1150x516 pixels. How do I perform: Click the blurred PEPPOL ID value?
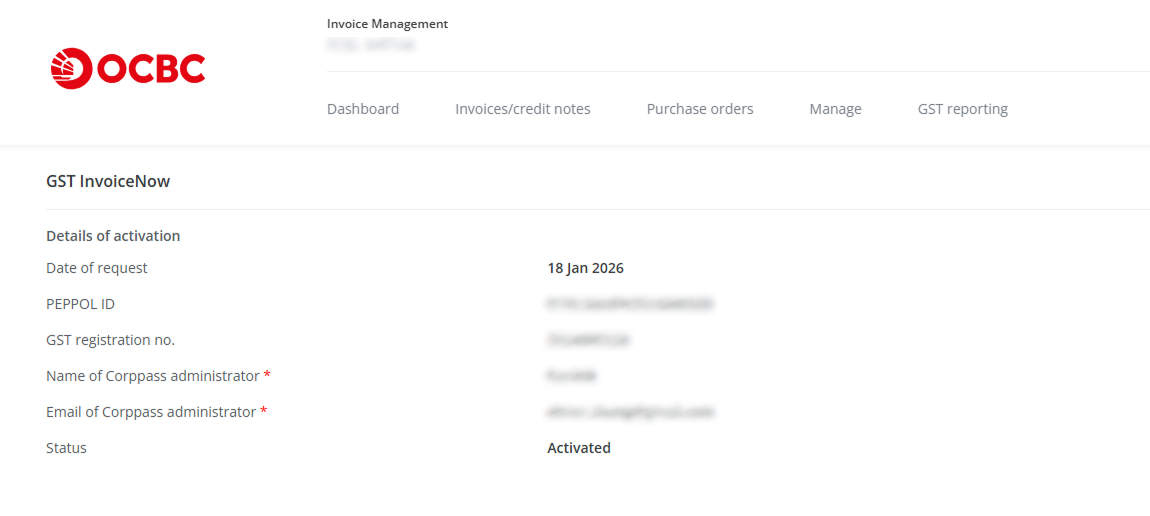pos(630,304)
